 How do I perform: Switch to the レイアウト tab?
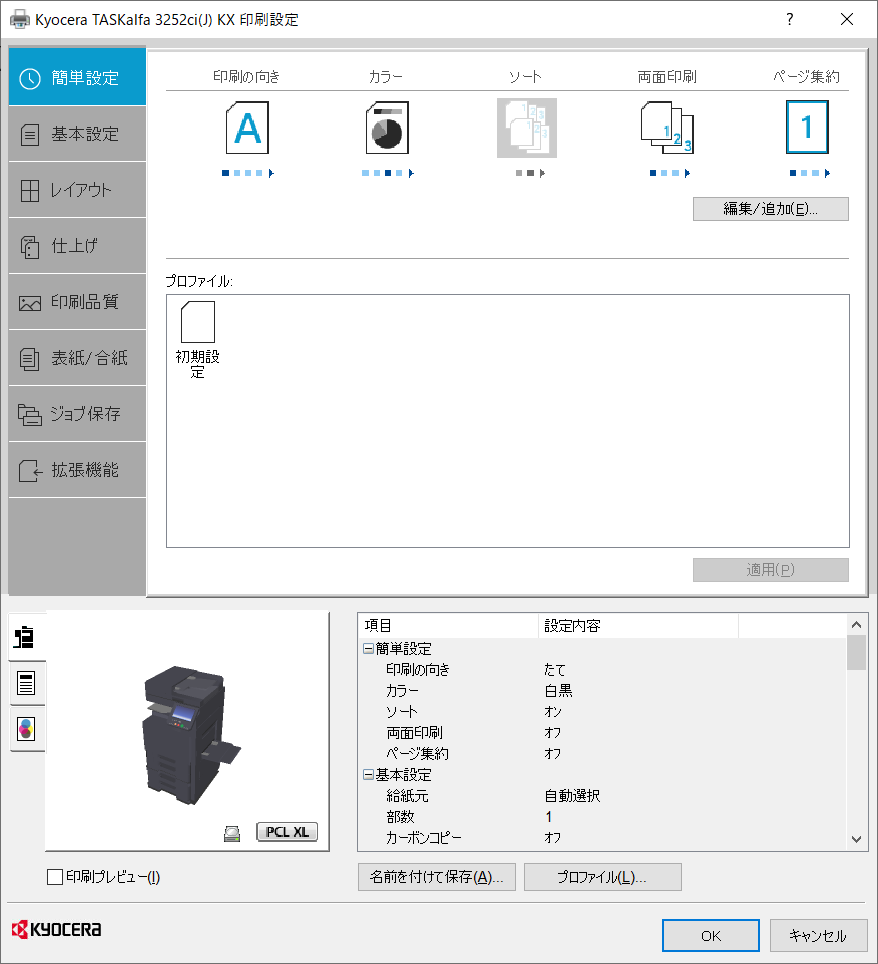coord(77,190)
